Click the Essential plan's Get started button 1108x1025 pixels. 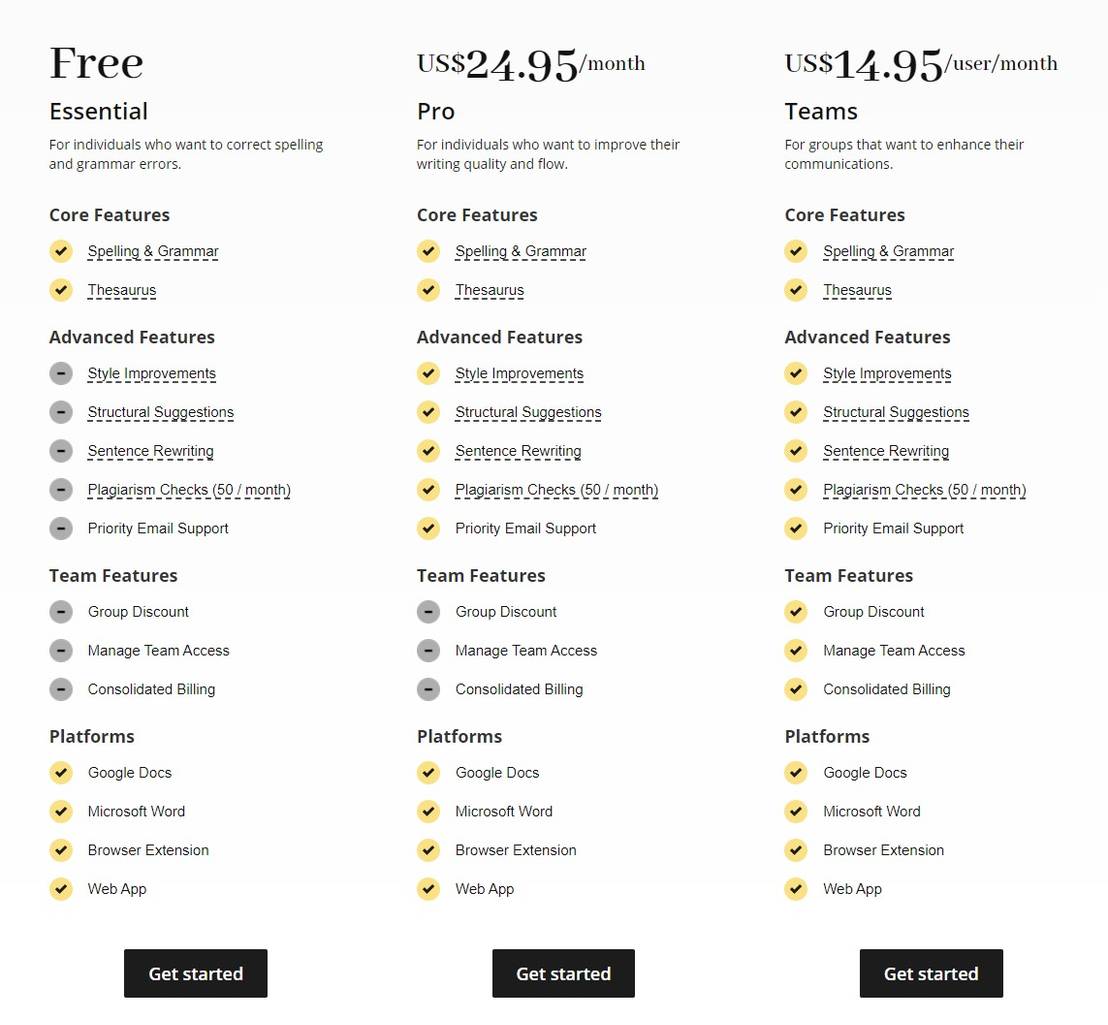point(195,973)
